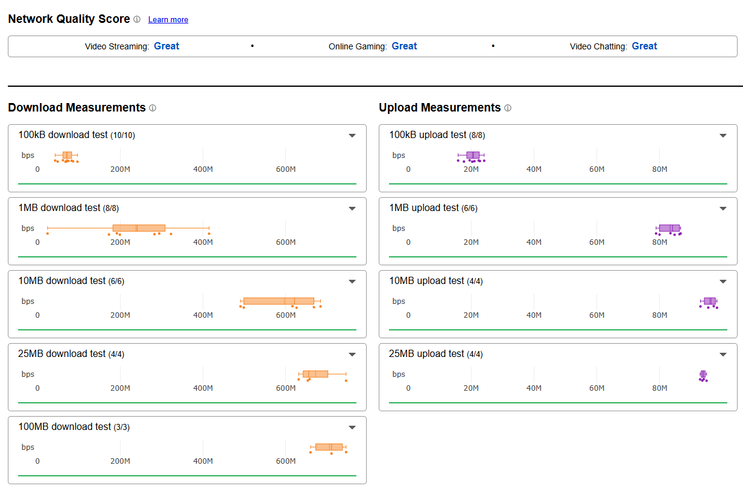Click the Video Streaming Great rating
The height and width of the screenshot is (492, 743).
pyautogui.click(x=166, y=46)
